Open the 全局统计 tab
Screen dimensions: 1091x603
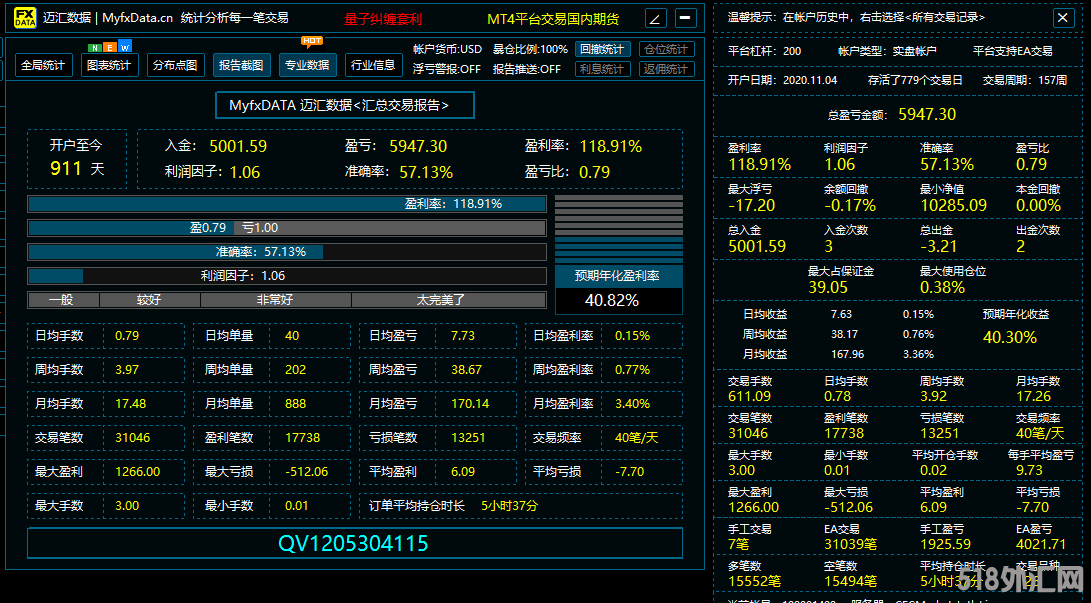(x=44, y=65)
